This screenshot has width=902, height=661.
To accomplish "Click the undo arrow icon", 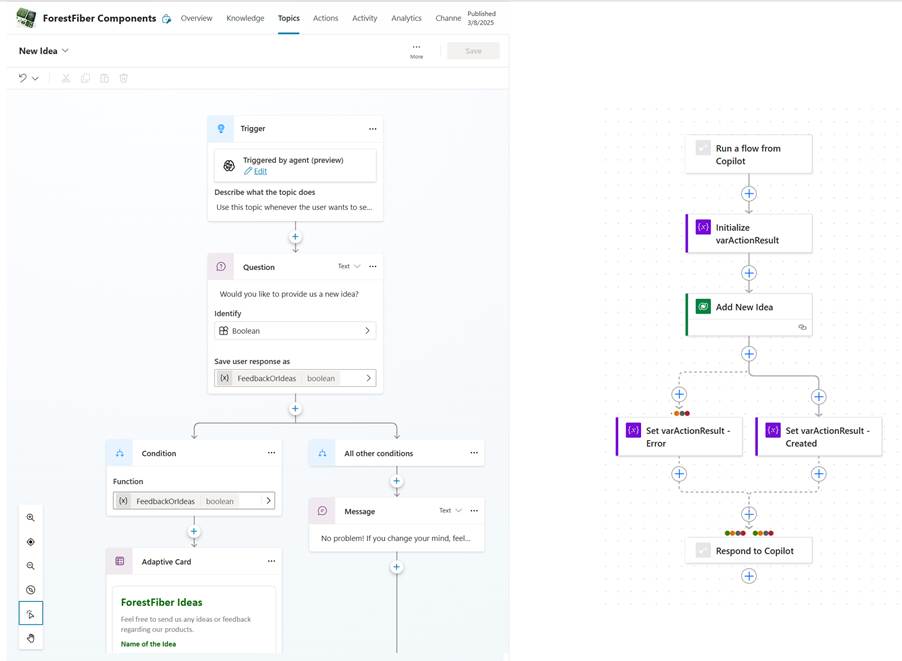I will click(22, 78).
